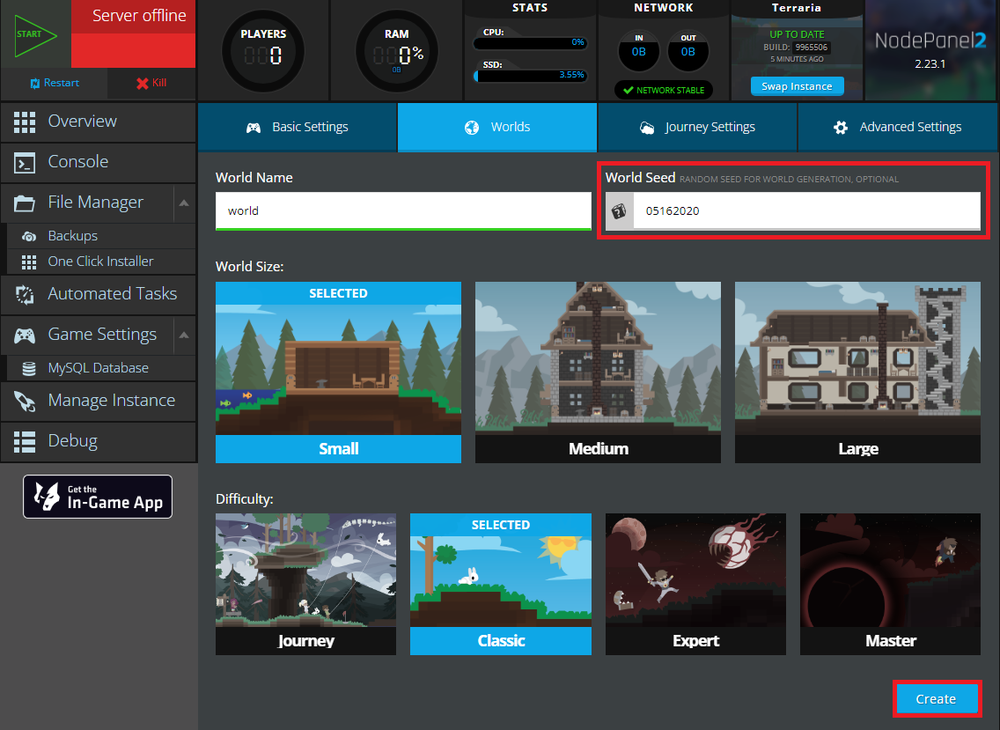
Task: Click the SSD usage progress bar
Action: coord(530,75)
